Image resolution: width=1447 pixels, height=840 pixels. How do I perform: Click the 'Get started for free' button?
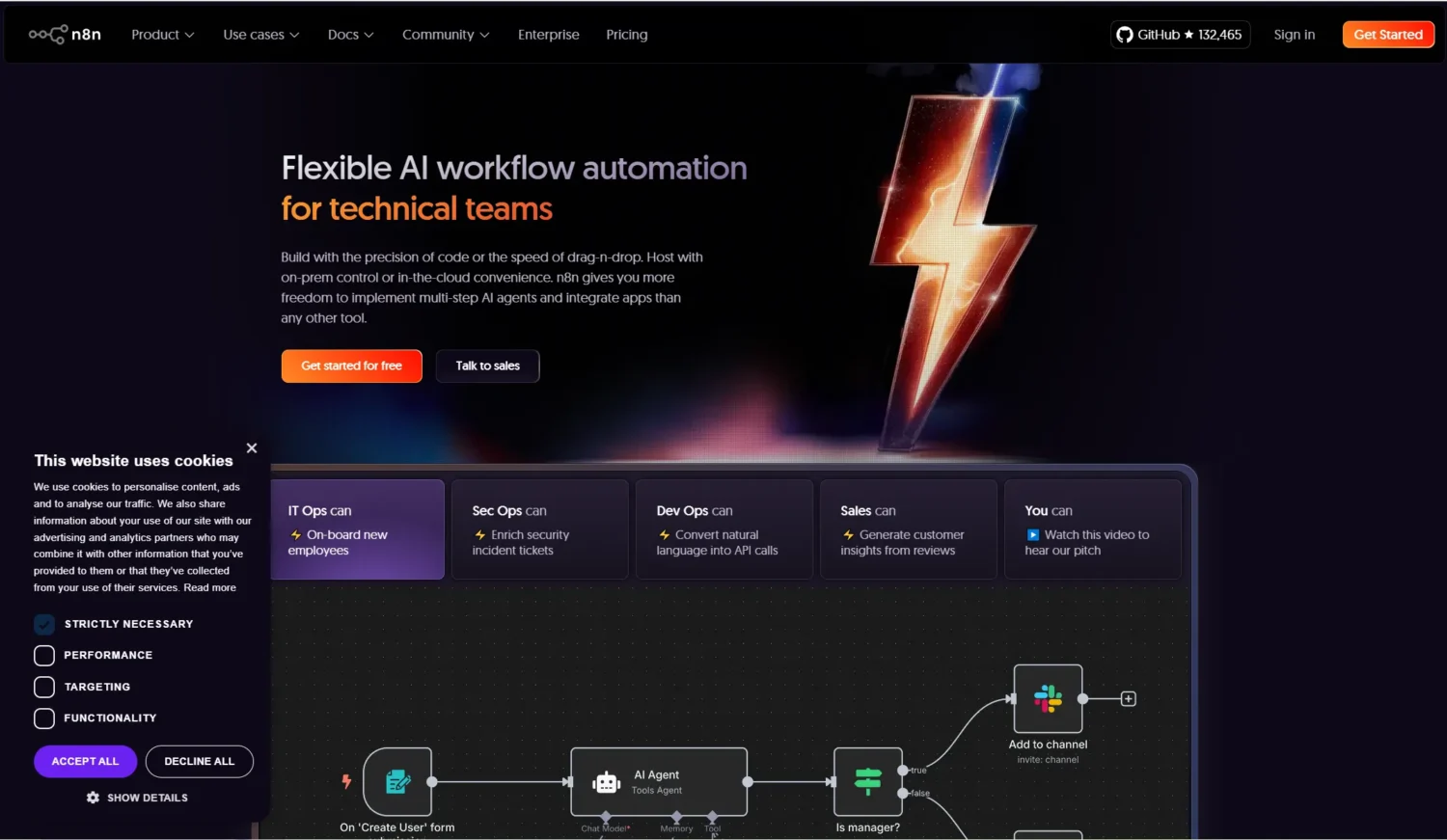[x=351, y=366]
